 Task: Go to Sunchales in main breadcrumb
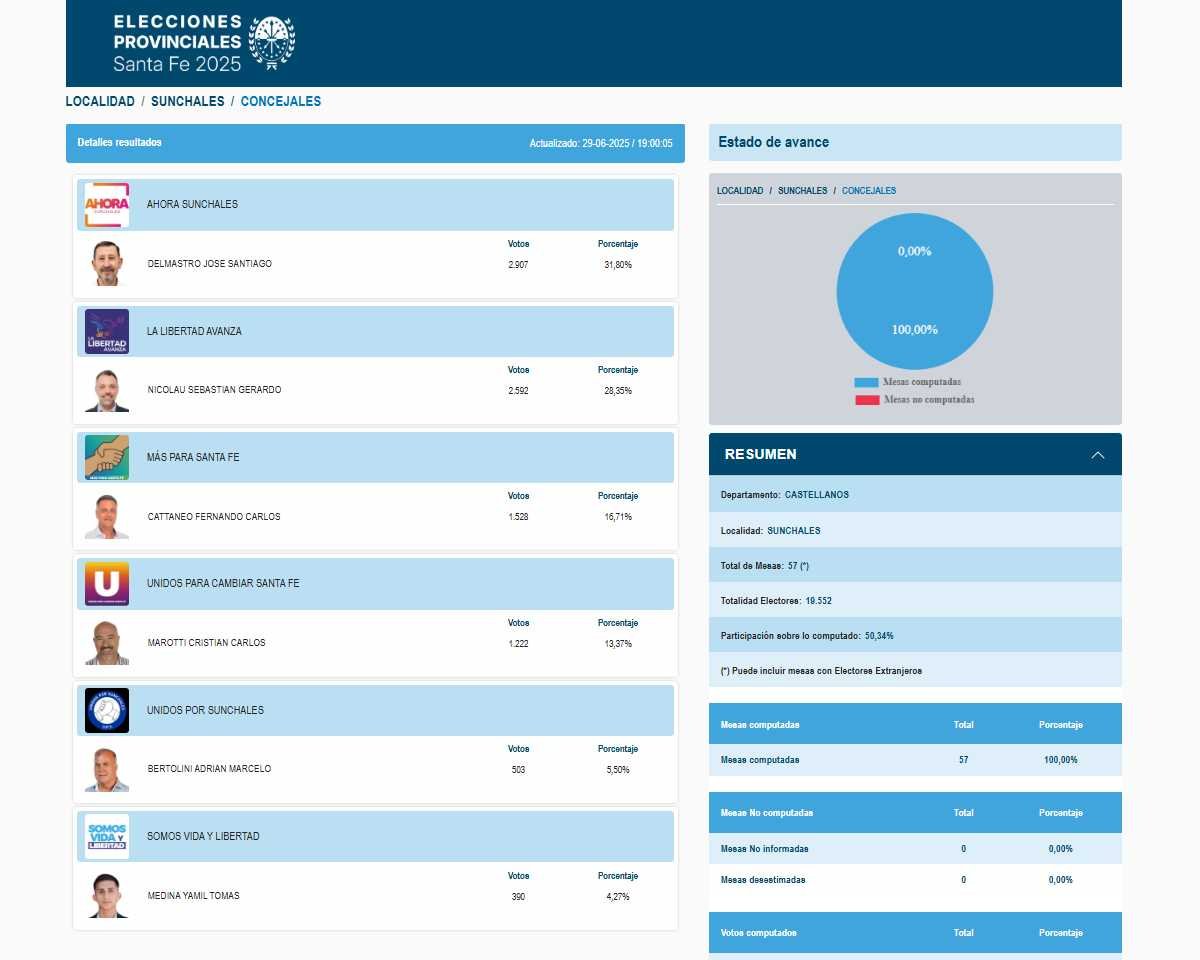(x=187, y=102)
